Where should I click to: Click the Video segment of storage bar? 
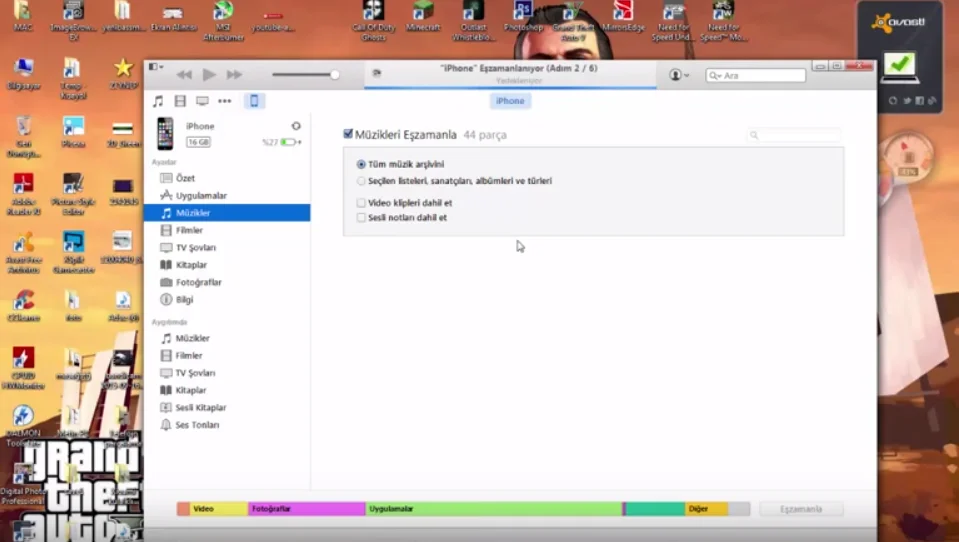pyautogui.click(x=218, y=508)
